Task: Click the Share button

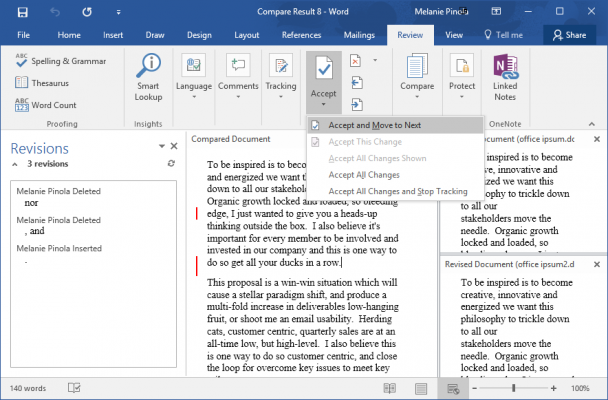Action: (569, 35)
